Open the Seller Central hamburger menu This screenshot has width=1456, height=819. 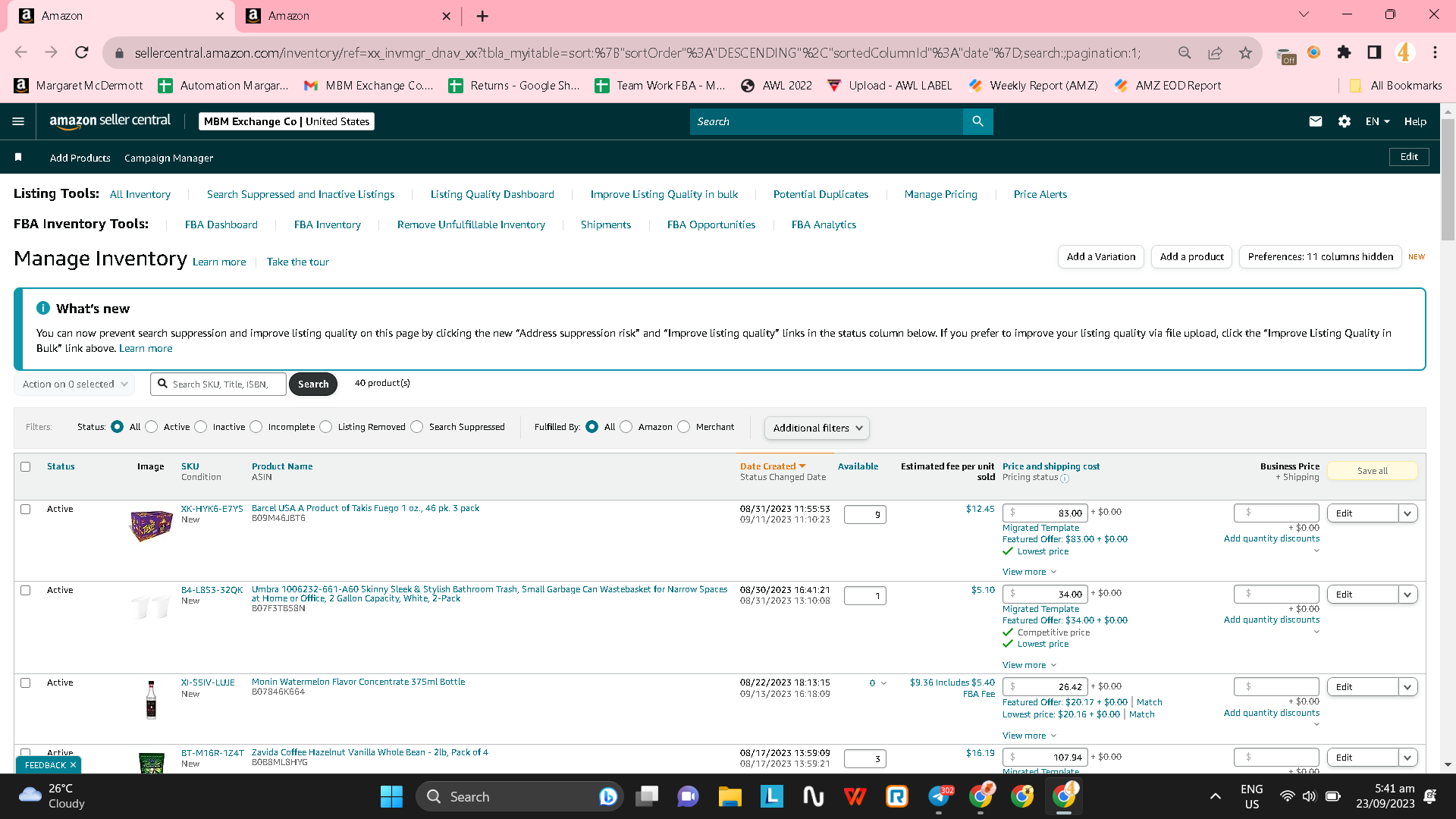coord(18,121)
